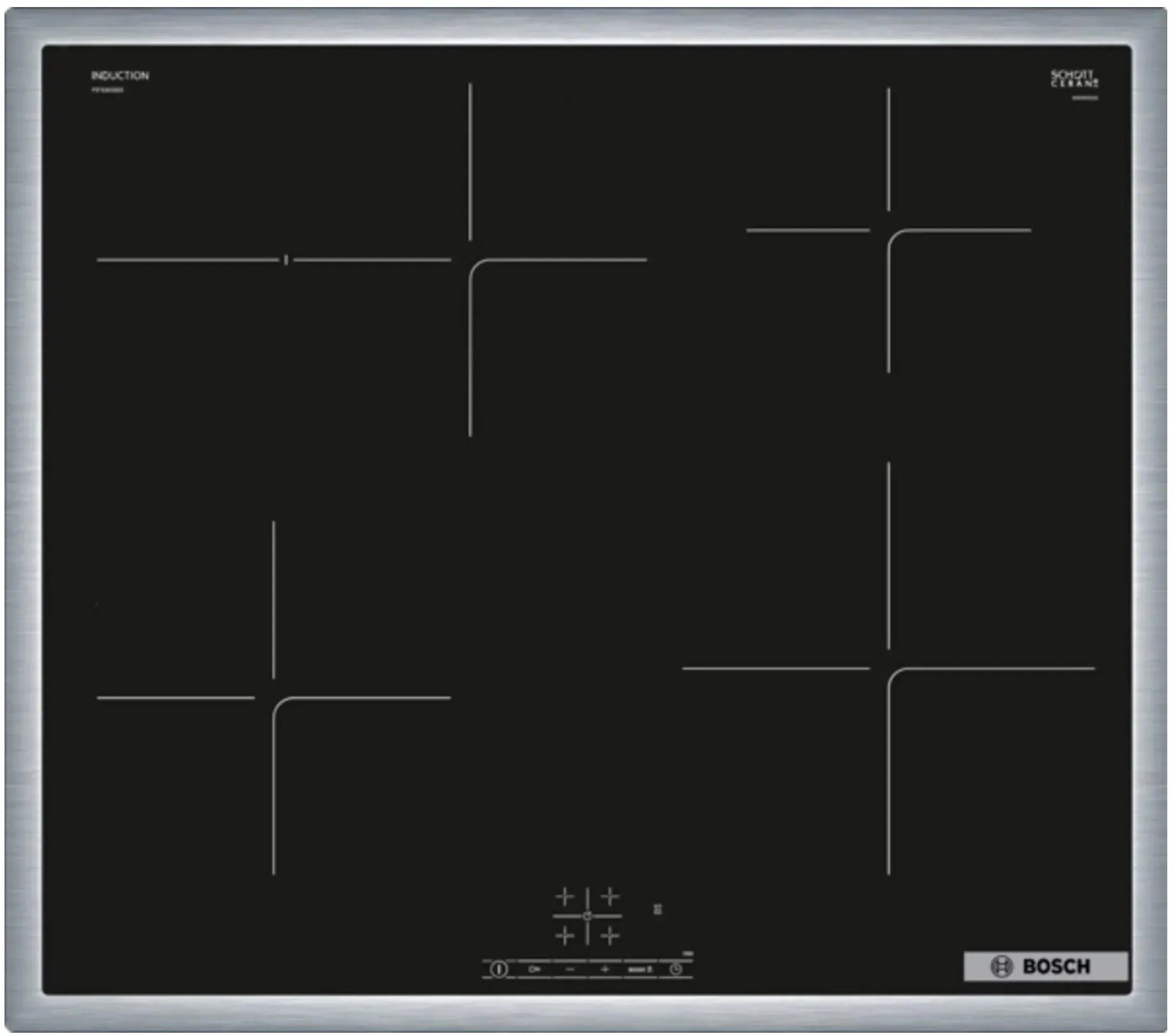Tap the childproof lock key symbol
The height and width of the screenshot is (1036, 1173).
[534, 969]
